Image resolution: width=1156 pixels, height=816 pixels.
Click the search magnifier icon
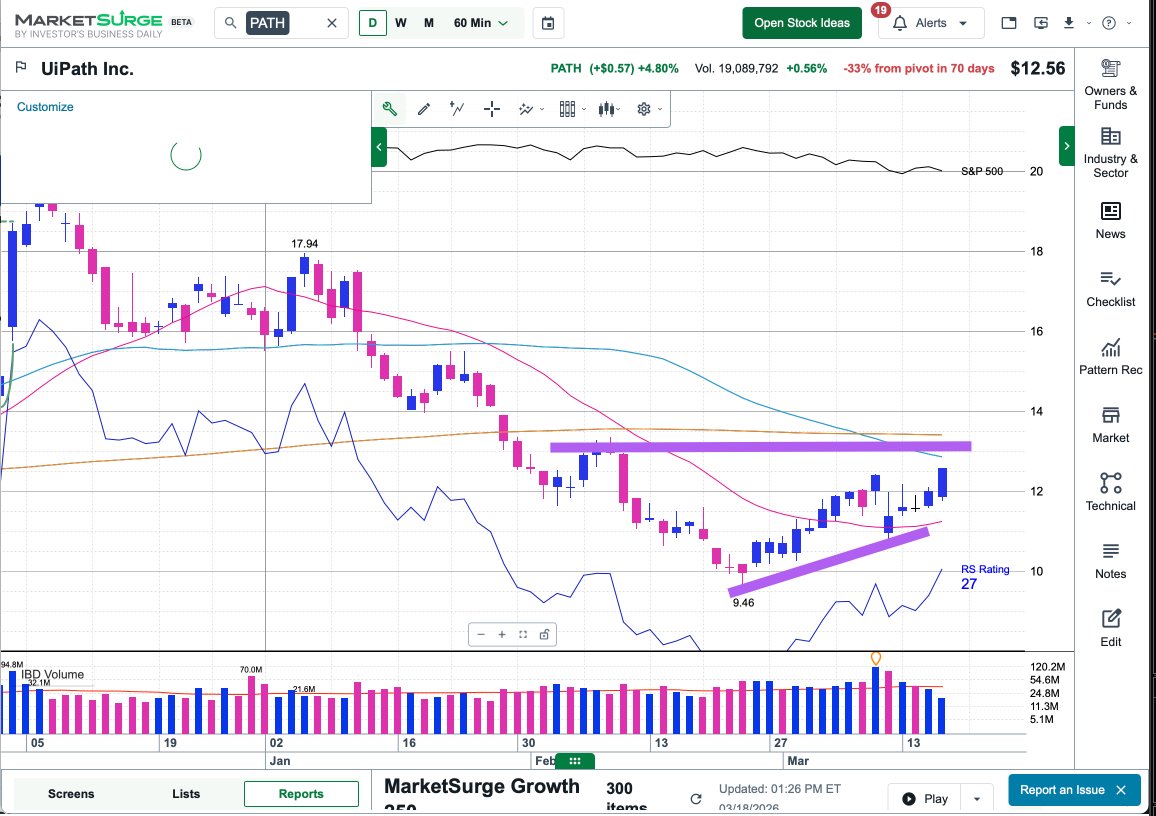pos(231,23)
